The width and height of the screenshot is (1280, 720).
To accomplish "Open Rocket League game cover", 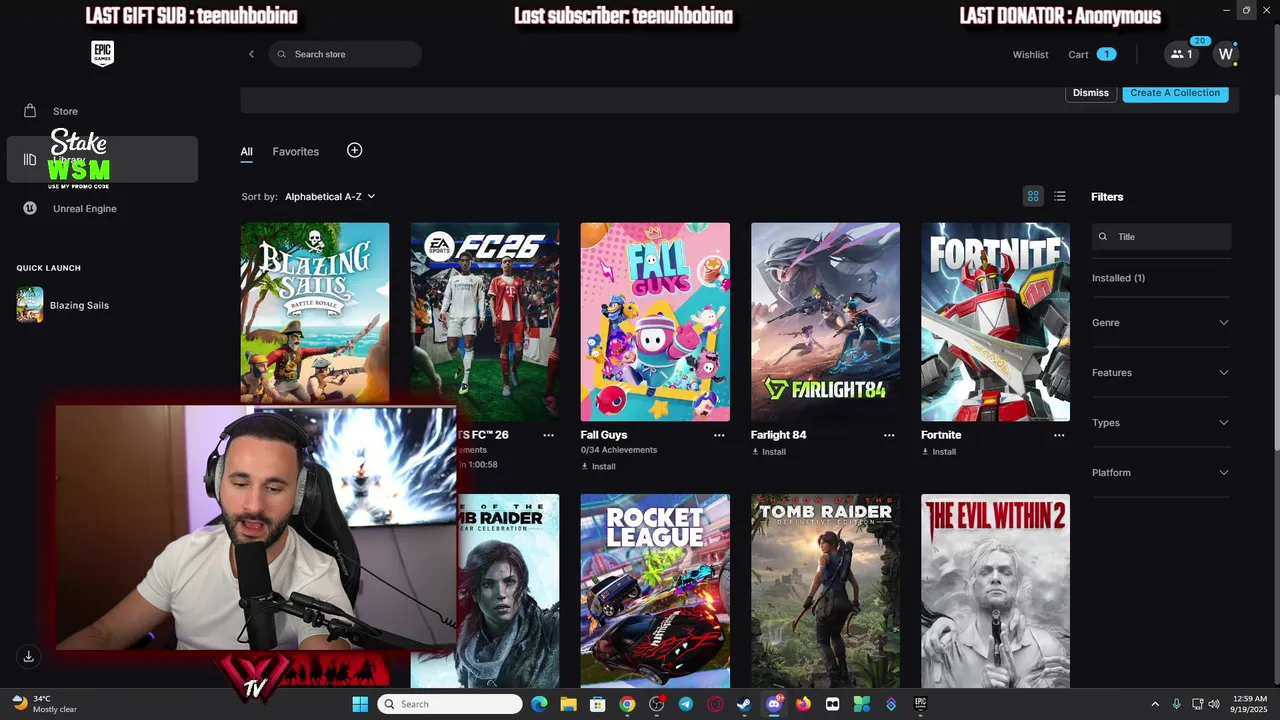I will tap(655, 590).
